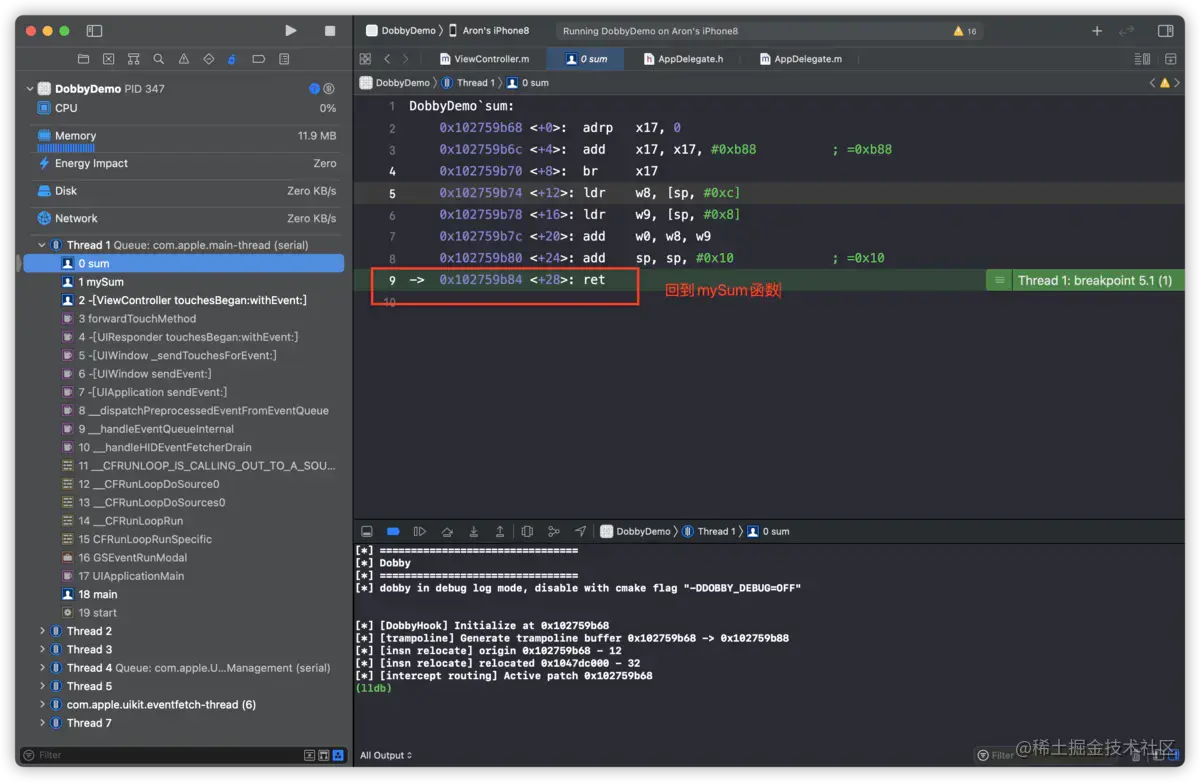The image size is (1200, 782).
Task: Jump to previous issue arrow
Action: pos(1153,83)
